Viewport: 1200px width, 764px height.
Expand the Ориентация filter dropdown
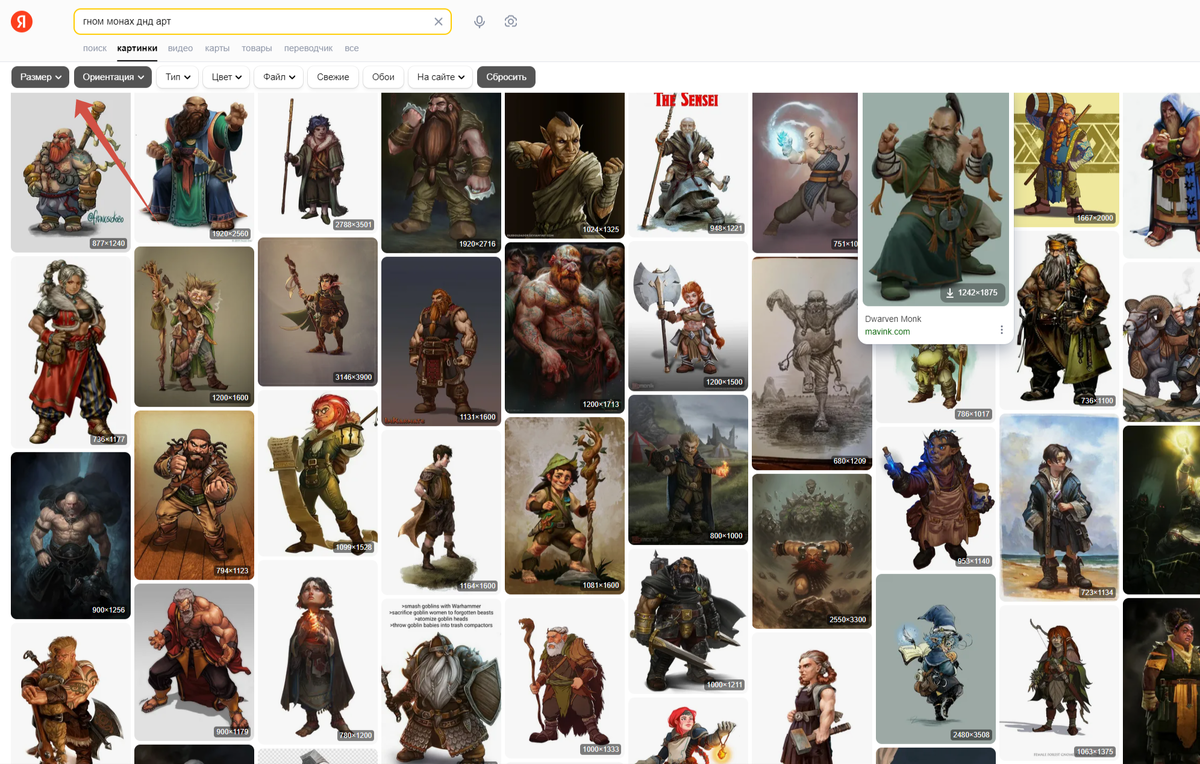(113, 77)
